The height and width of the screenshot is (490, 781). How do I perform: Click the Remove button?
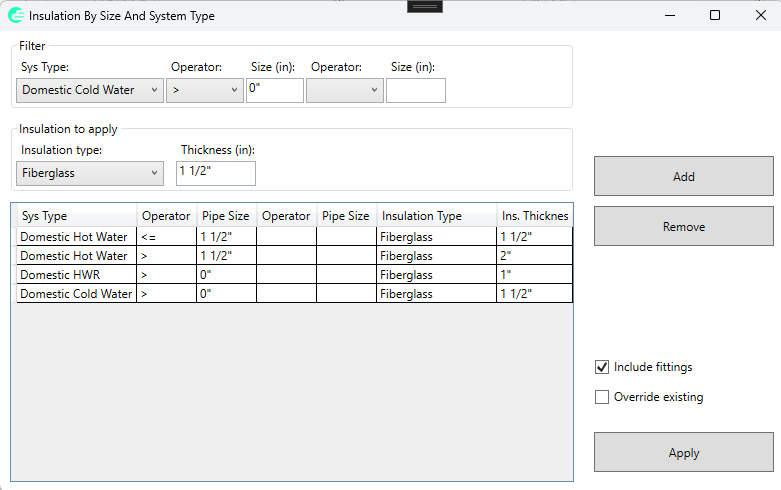683,226
